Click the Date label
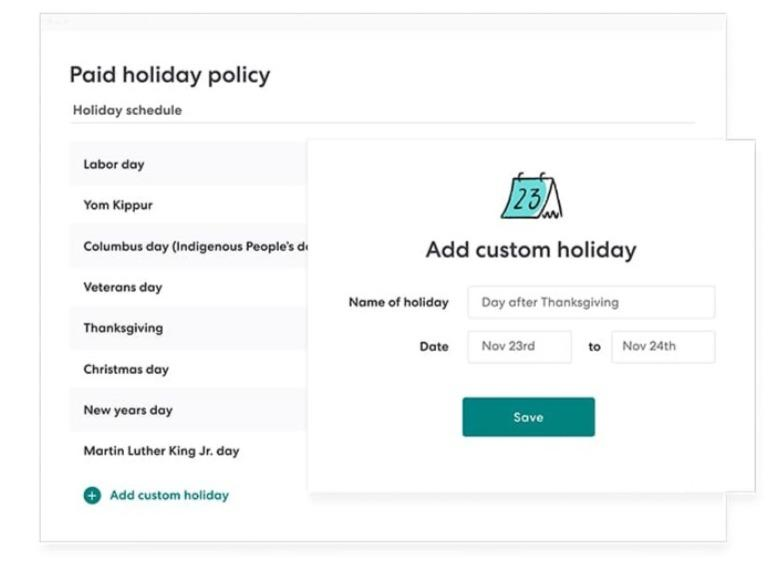Screen dimensions: 780x576 pyautogui.click(x=434, y=347)
